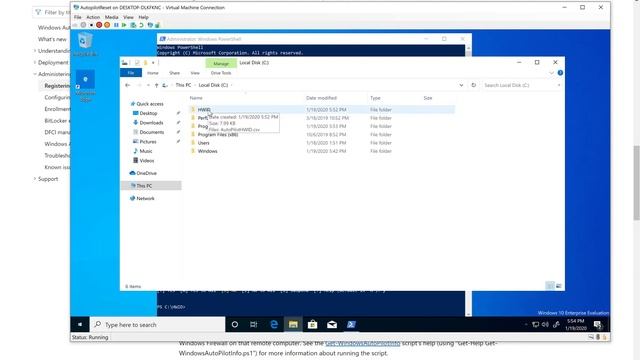Collapse the Administering section in docs sidebar

click(35, 74)
